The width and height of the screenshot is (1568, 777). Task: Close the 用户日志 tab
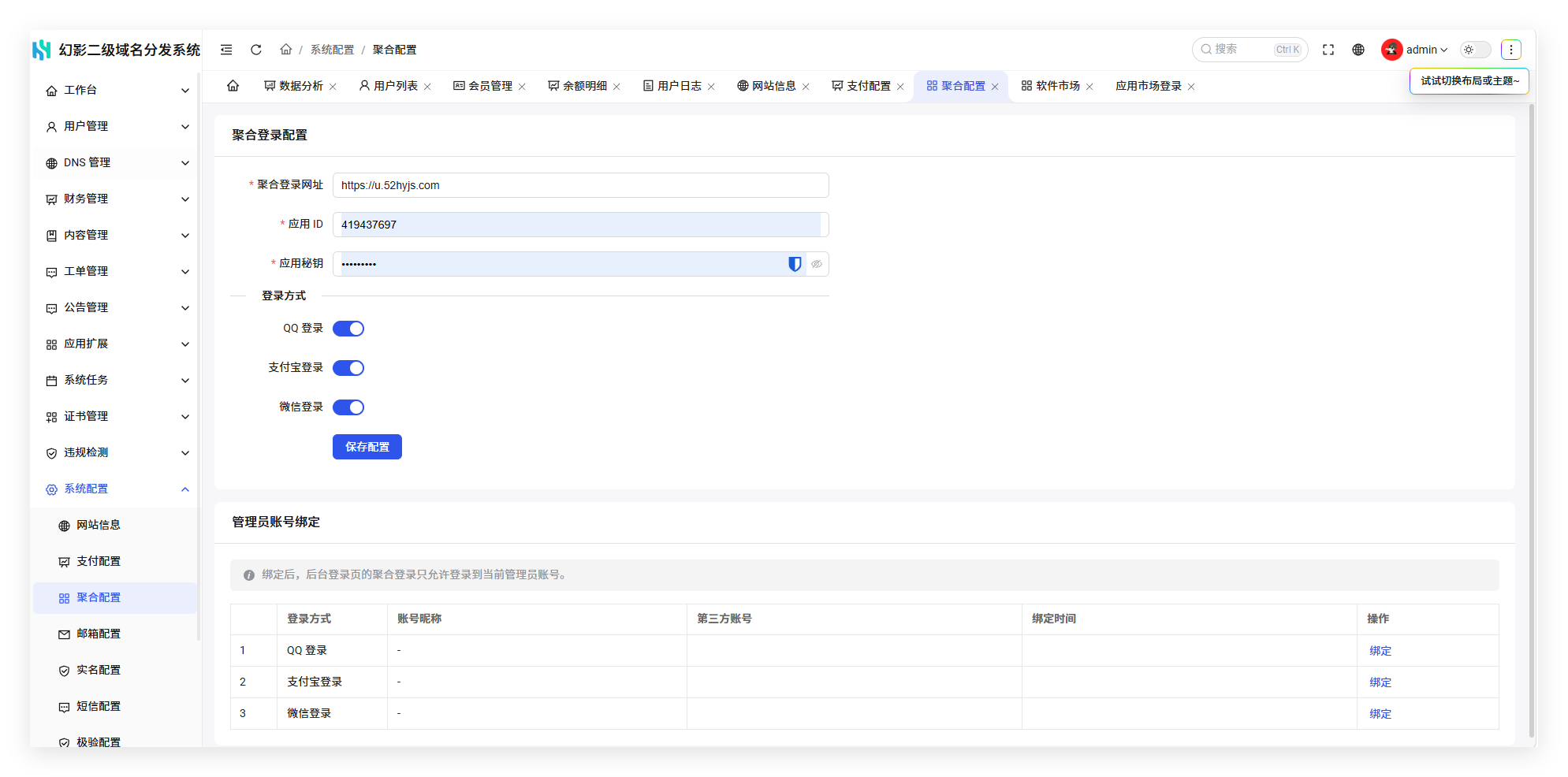pyautogui.click(x=711, y=87)
